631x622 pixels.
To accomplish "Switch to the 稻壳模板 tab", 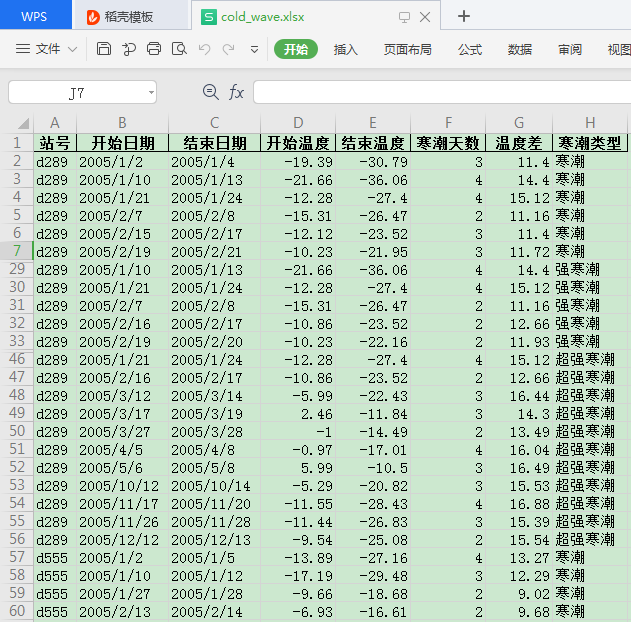I will pos(130,16).
